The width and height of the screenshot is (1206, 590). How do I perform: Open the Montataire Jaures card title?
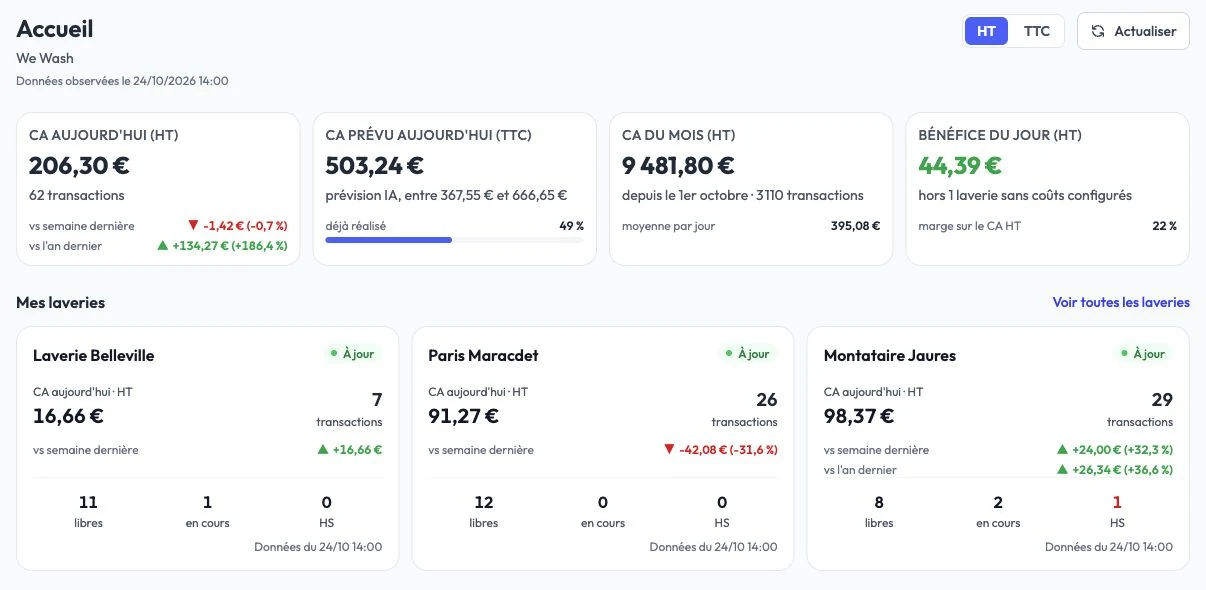(890, 355)
